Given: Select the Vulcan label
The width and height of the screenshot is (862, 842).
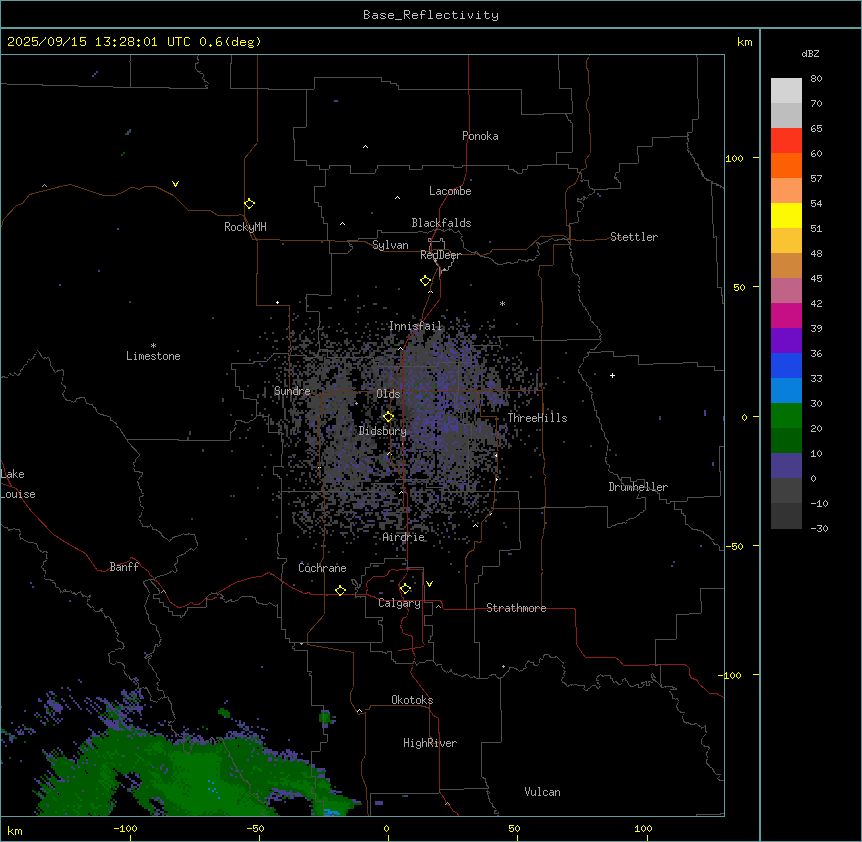Looking at the screenshot, I should pos(543,792).
